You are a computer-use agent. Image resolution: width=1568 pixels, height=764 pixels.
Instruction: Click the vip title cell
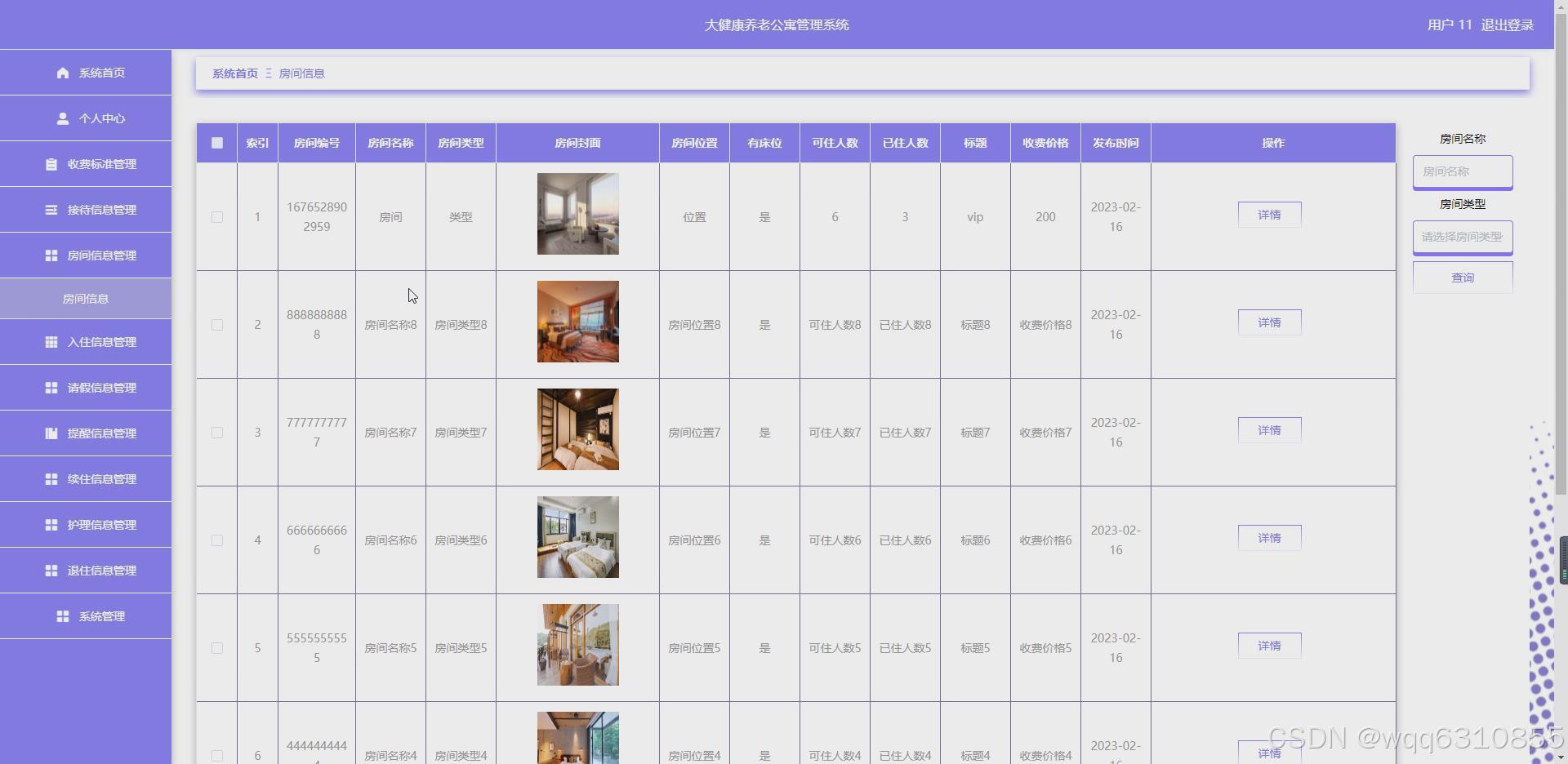(x=975, y=217)
